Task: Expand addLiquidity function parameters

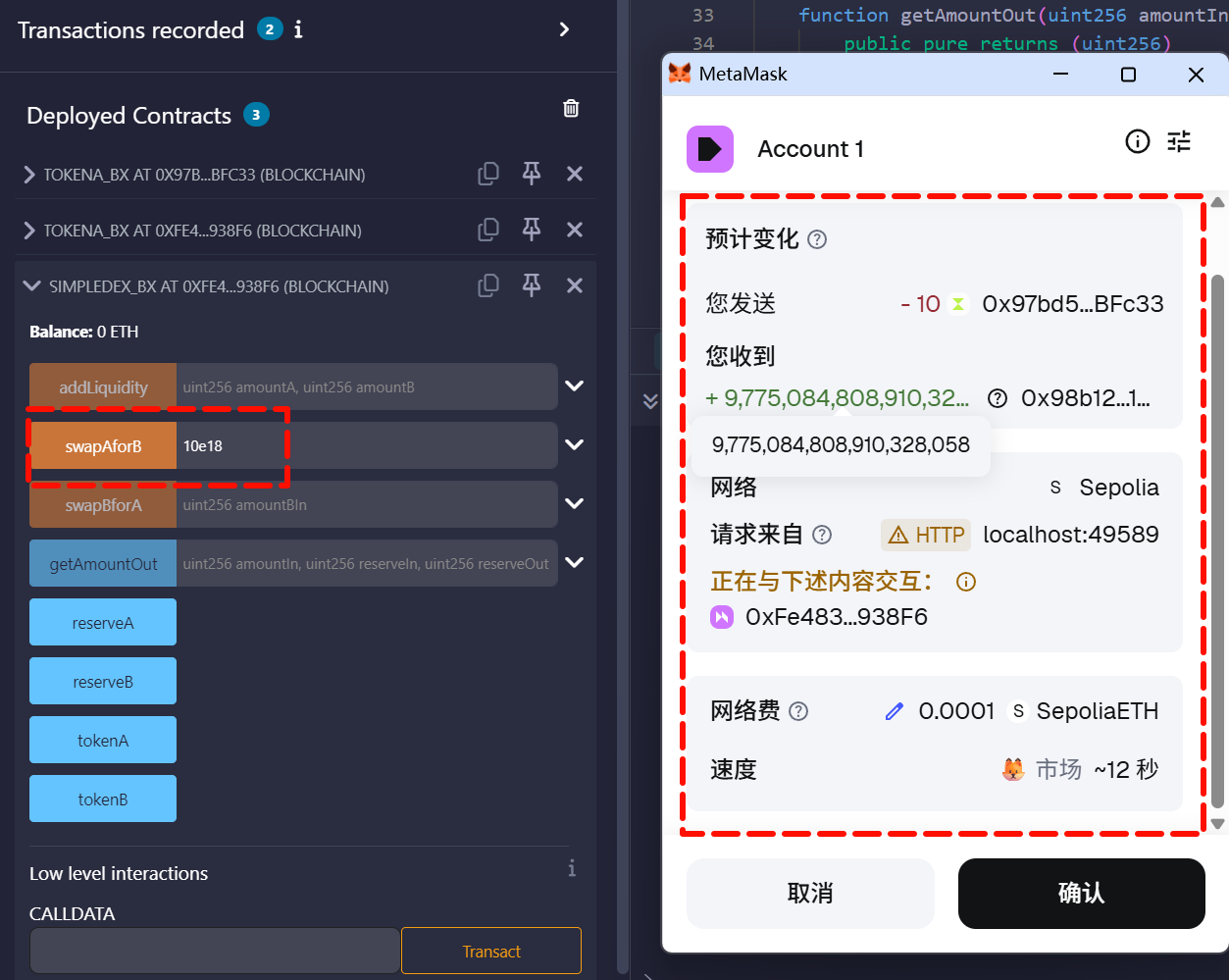Action: point(575,387)
